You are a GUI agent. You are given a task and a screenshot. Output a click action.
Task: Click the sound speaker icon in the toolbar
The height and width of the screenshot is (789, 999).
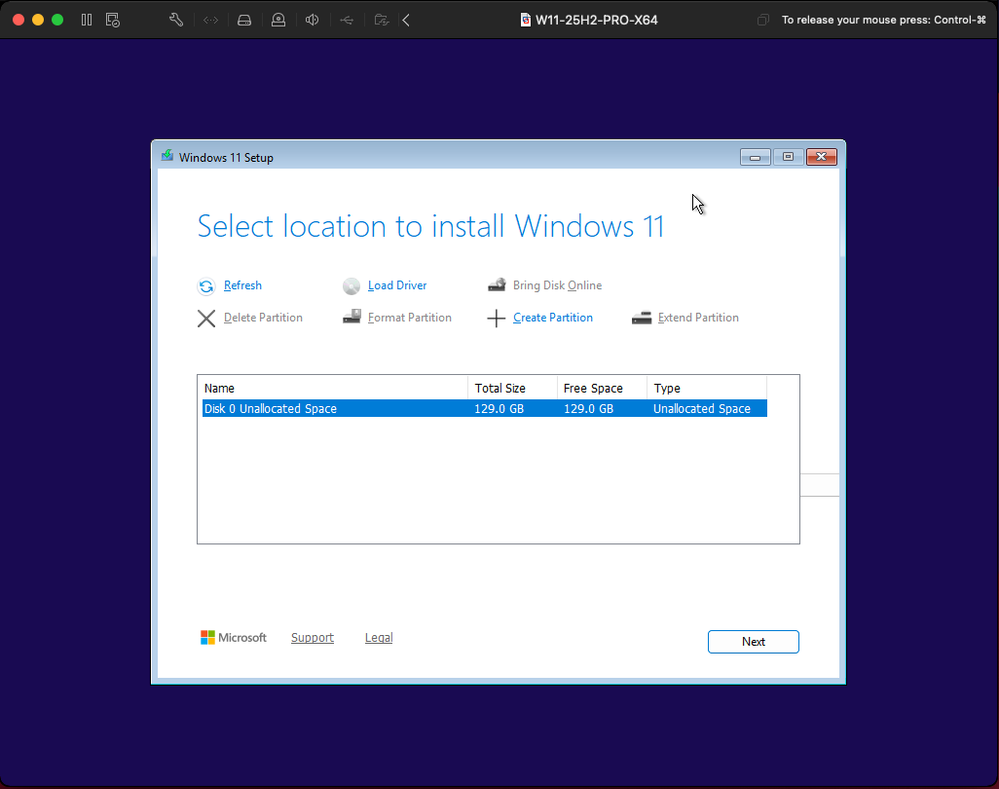click(312, 20)
